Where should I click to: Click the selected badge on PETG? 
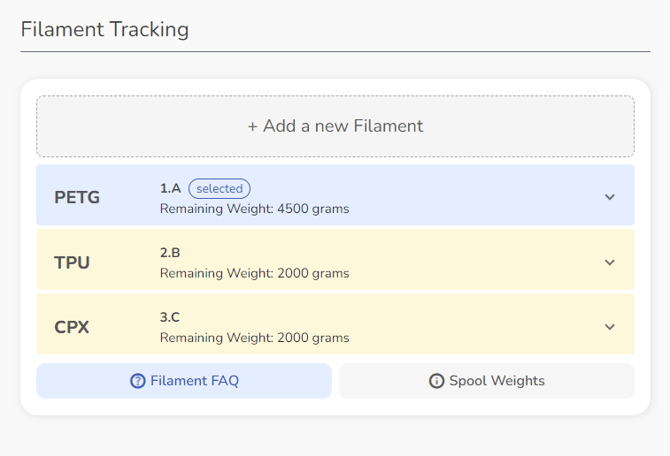(219, 188)
